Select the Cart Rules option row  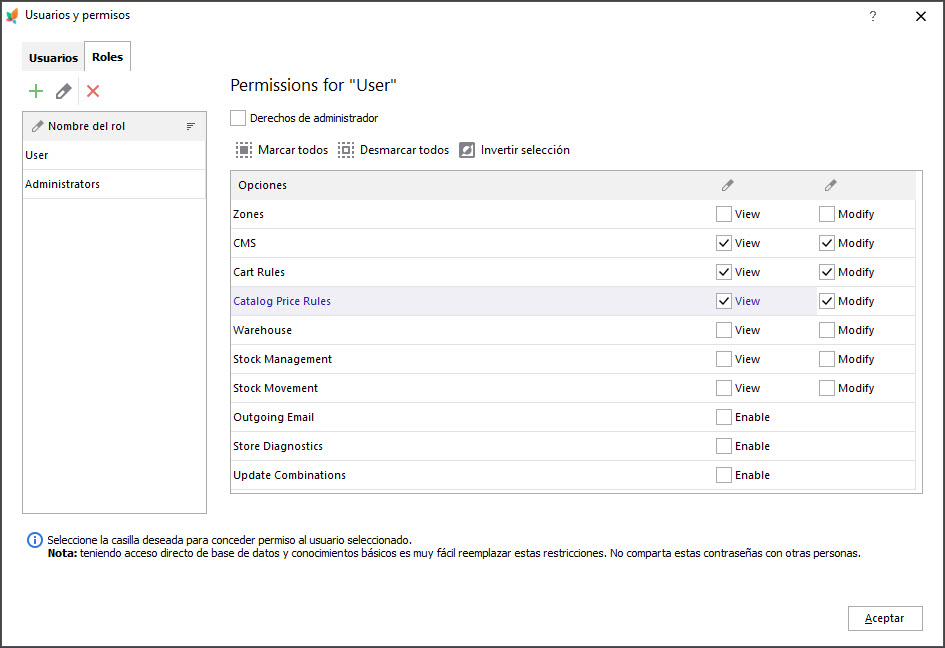573,272
